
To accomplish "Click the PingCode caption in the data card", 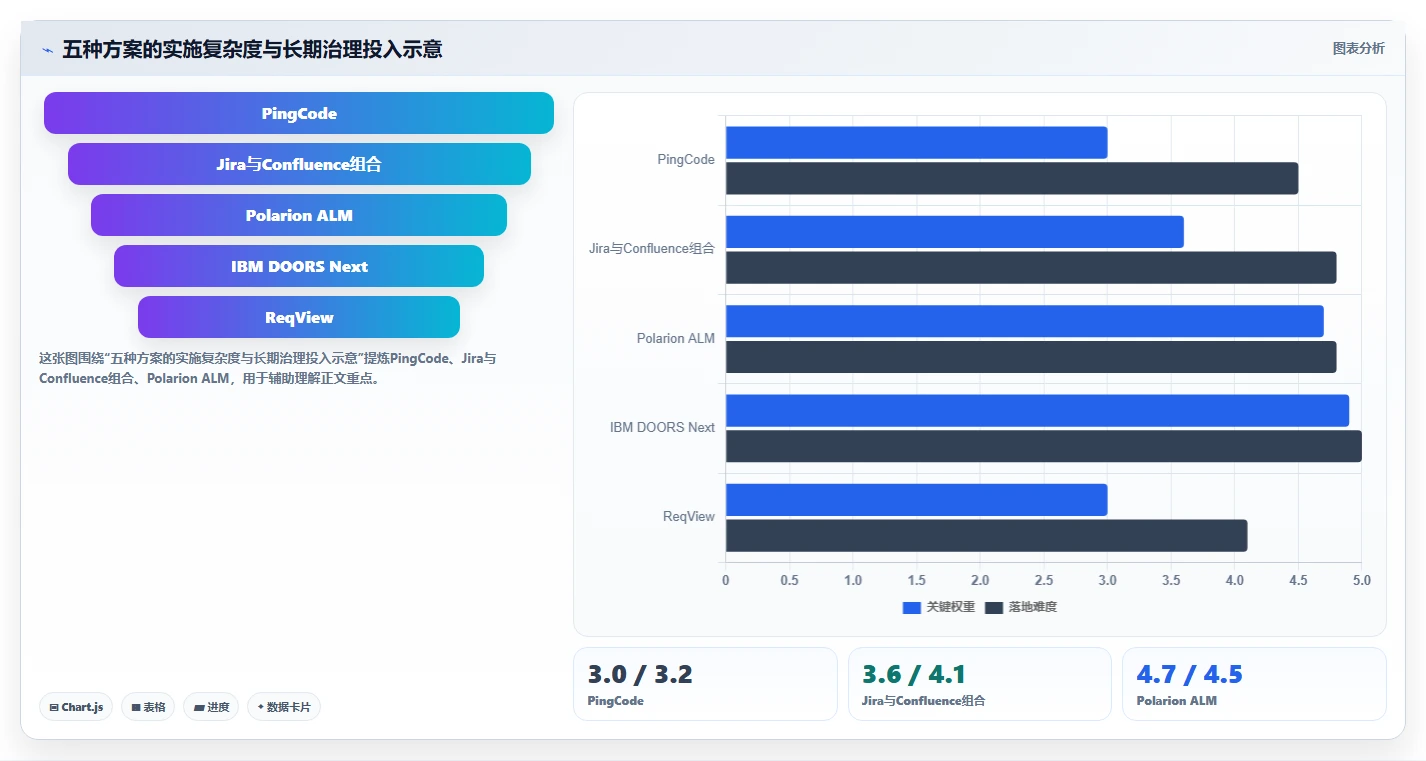I will (616, 701).
